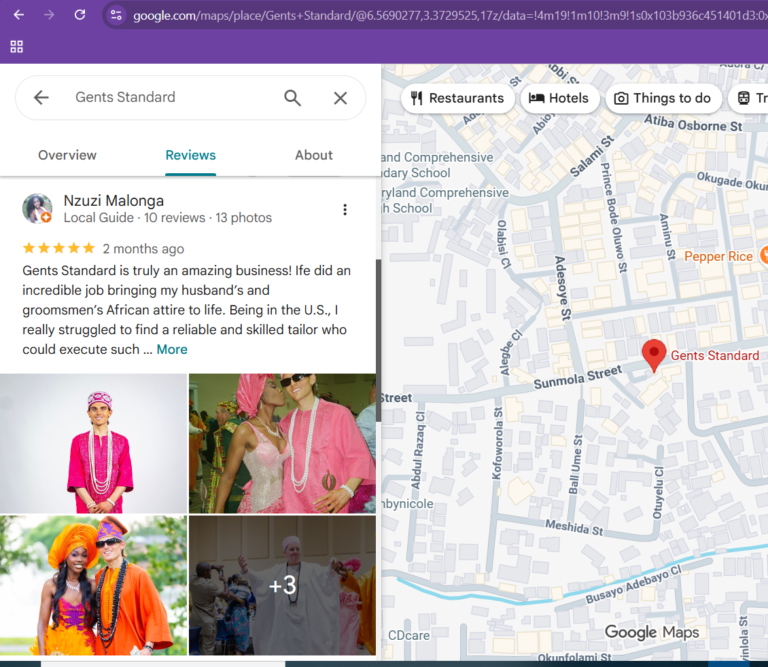Open photo of couple in orange outfits
The height and width of the screenshot is (667, 768).
[x=94, y=585]
